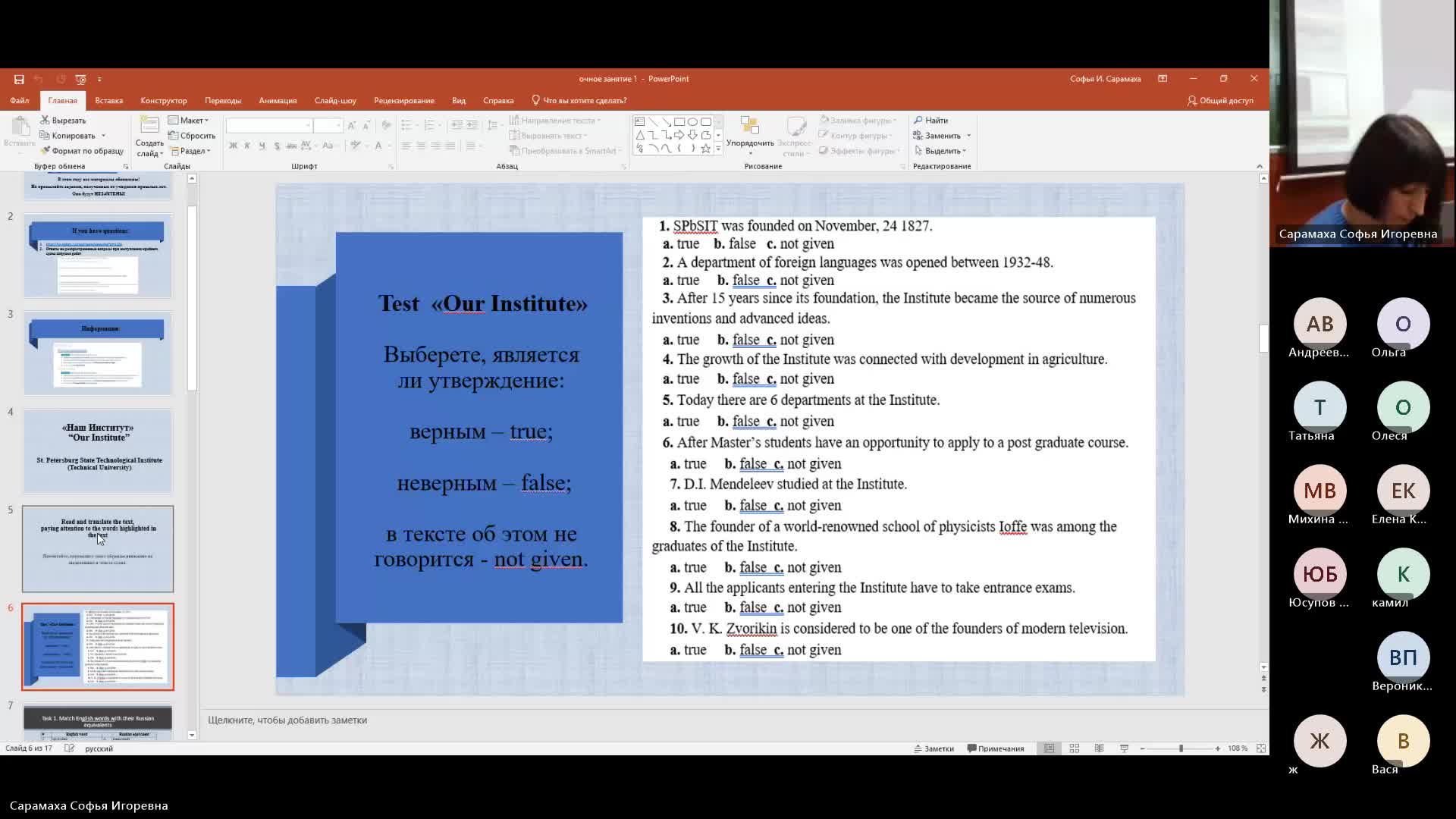Reset slide with Сбросить

coord(192,136)
